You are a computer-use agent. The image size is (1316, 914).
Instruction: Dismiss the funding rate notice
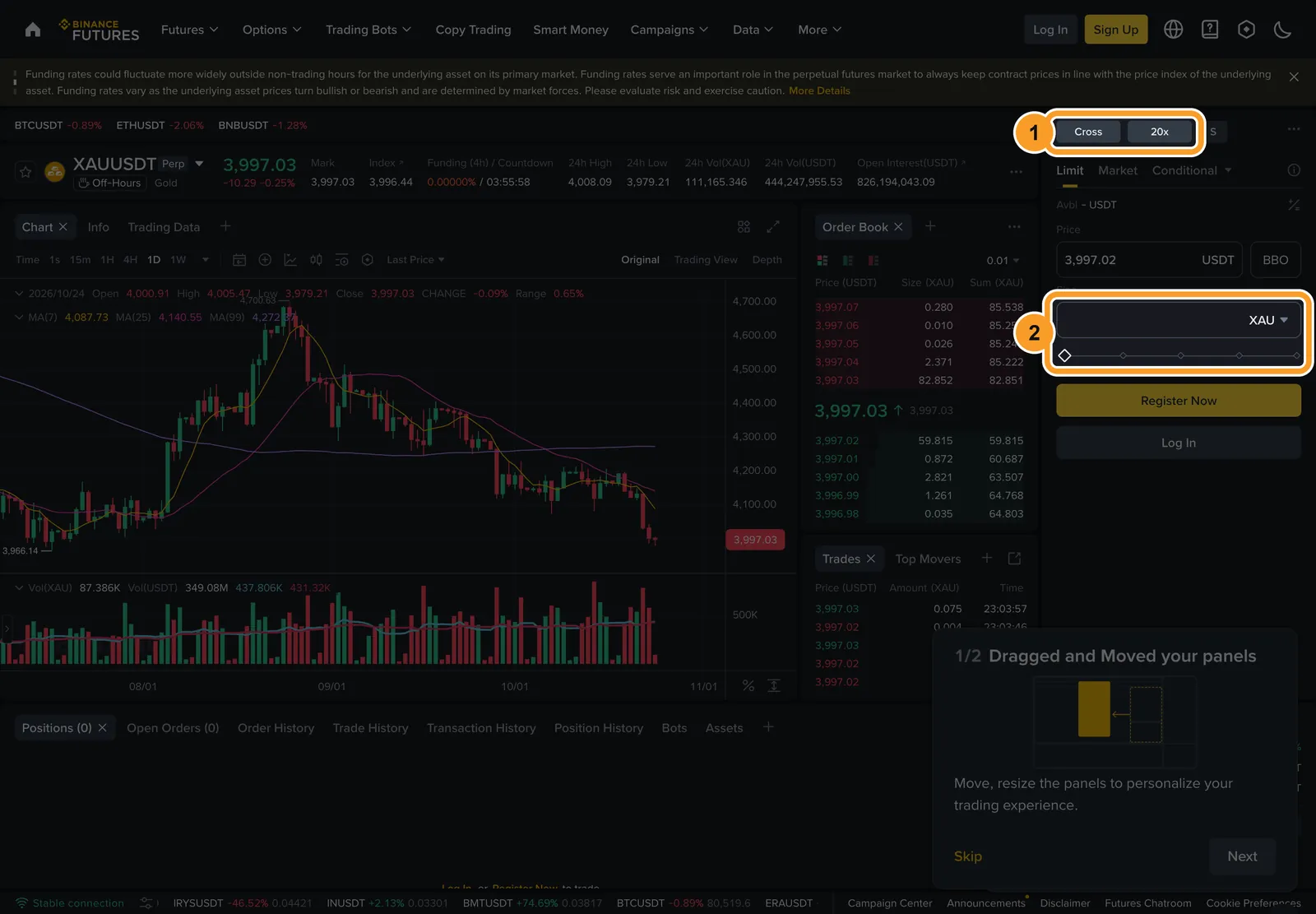pos(1294,77)
